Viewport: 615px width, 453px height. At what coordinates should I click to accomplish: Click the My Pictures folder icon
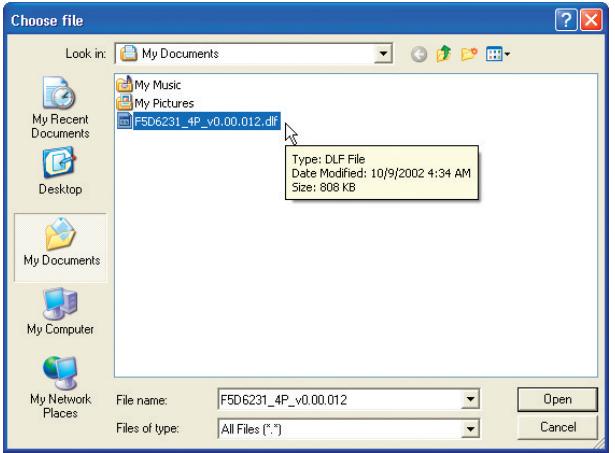[x=125, y=102]
